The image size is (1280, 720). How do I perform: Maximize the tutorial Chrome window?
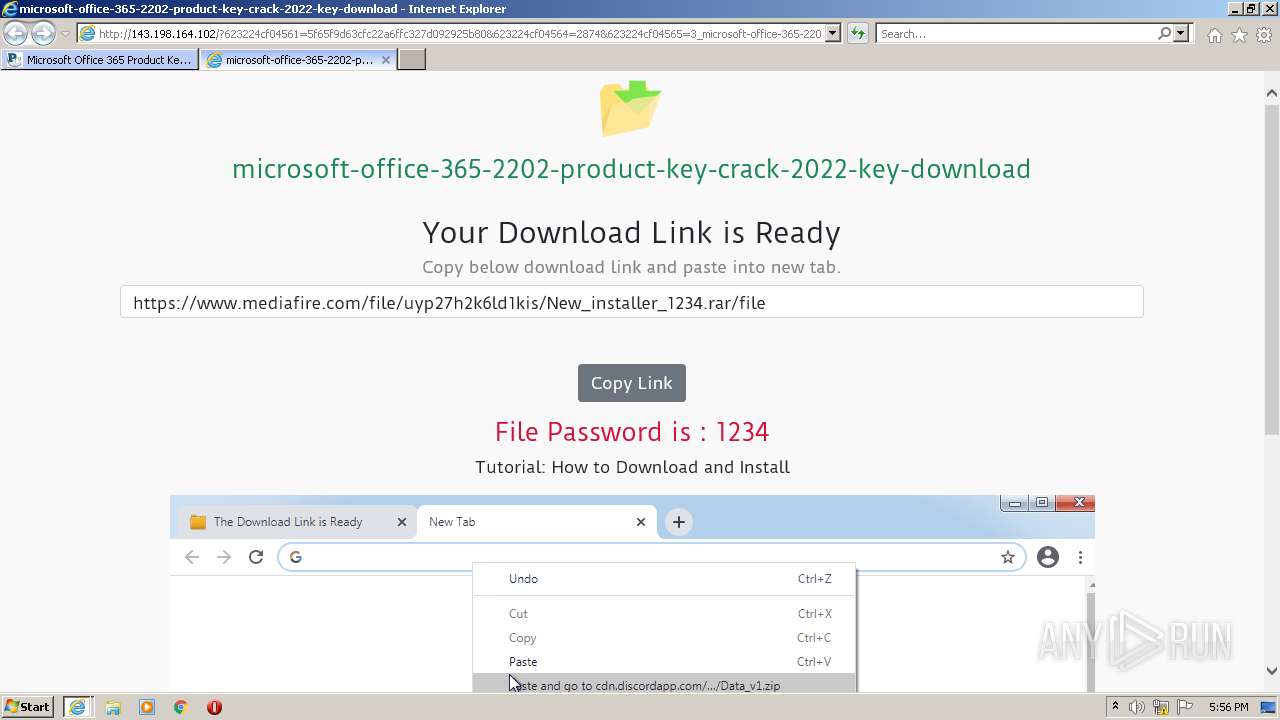point(1041,503)
